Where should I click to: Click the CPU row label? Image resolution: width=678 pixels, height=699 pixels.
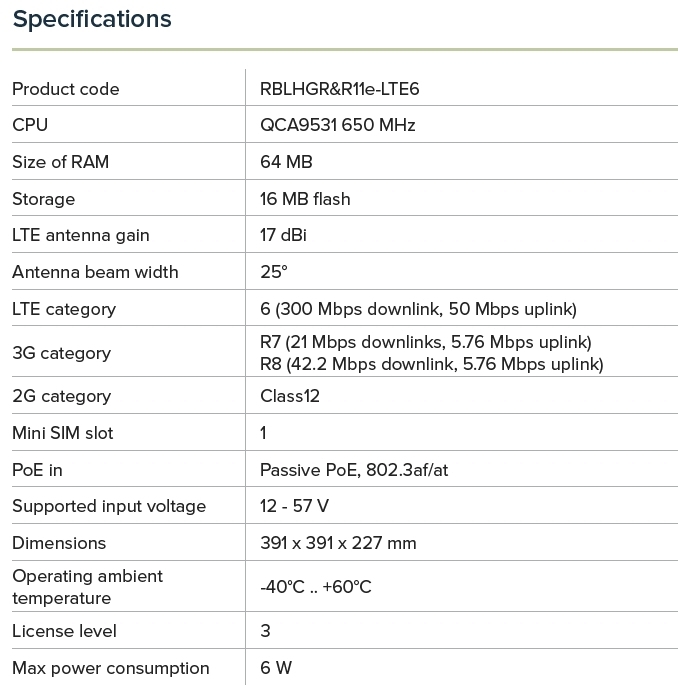point(30,125)
